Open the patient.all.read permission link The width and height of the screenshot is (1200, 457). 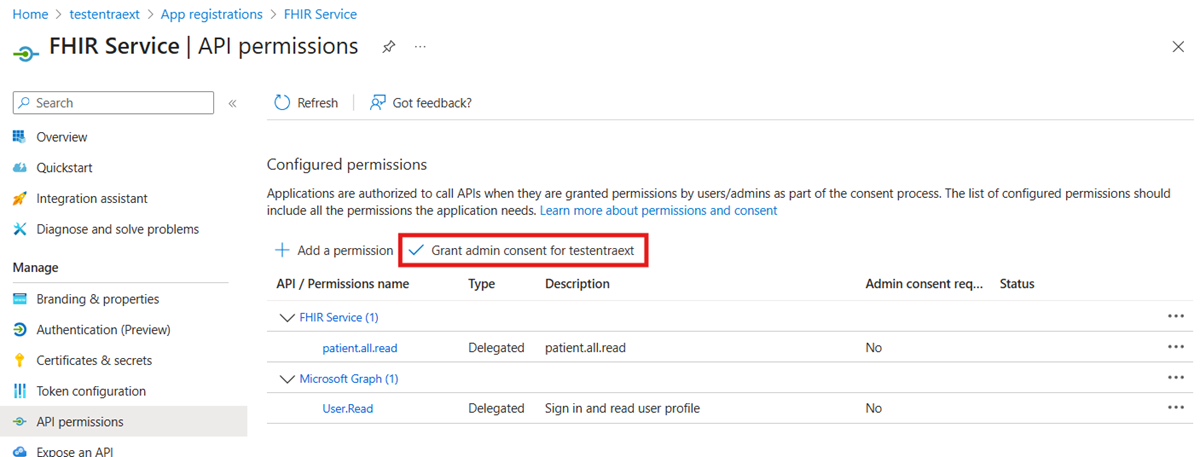point(360,348)
